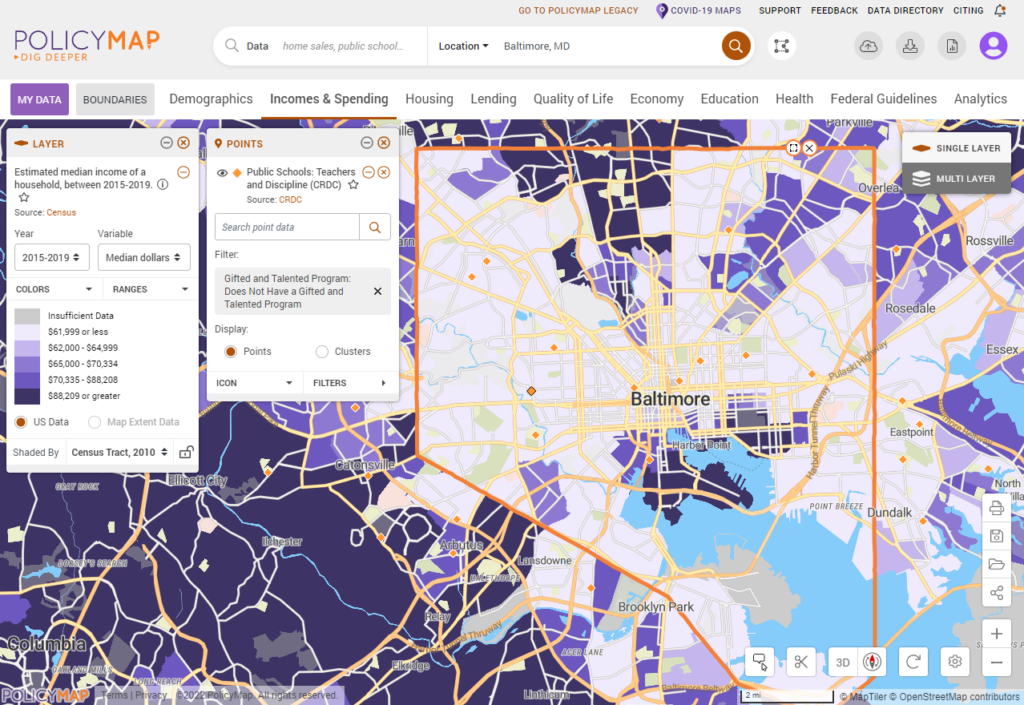Screen dimensions: 1024x705
Task: Select US Data radio option
Action: click(21, 422)
